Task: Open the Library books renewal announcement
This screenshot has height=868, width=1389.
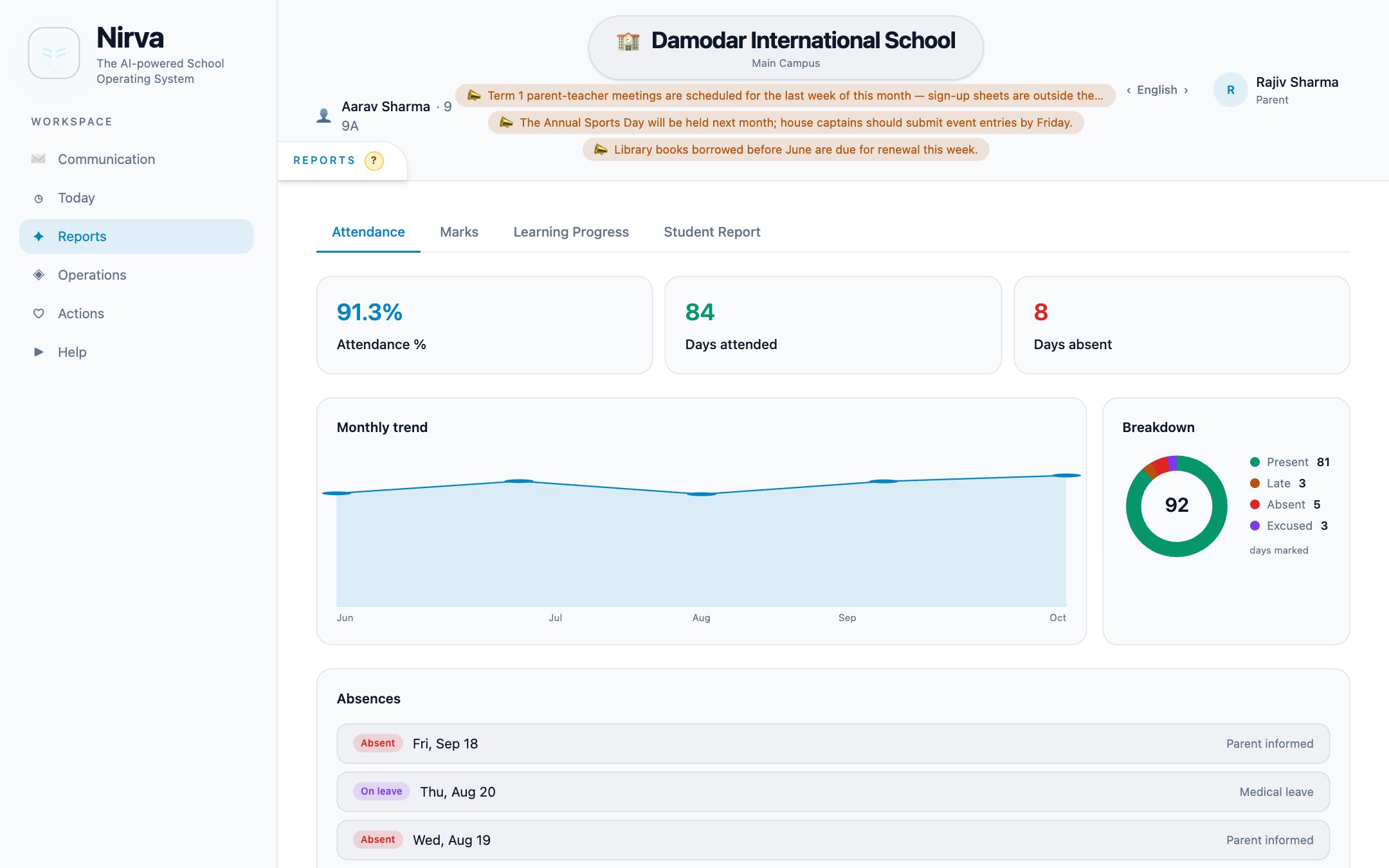Action: click(785, 149)
